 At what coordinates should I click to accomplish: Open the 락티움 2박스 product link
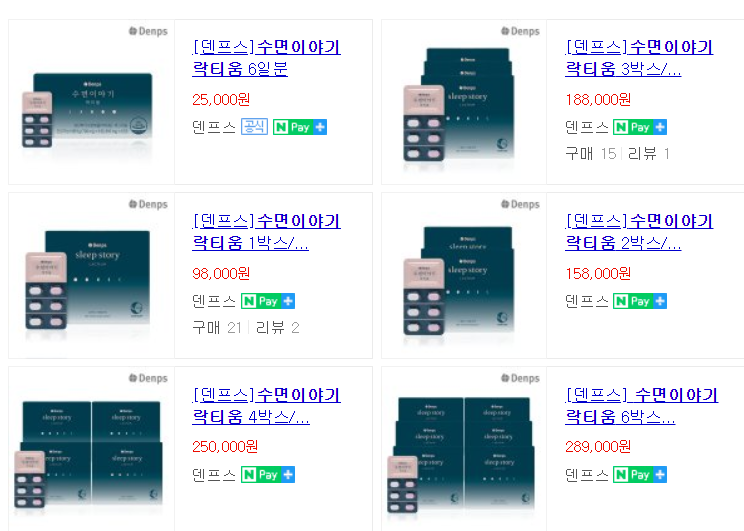point(639,232)
